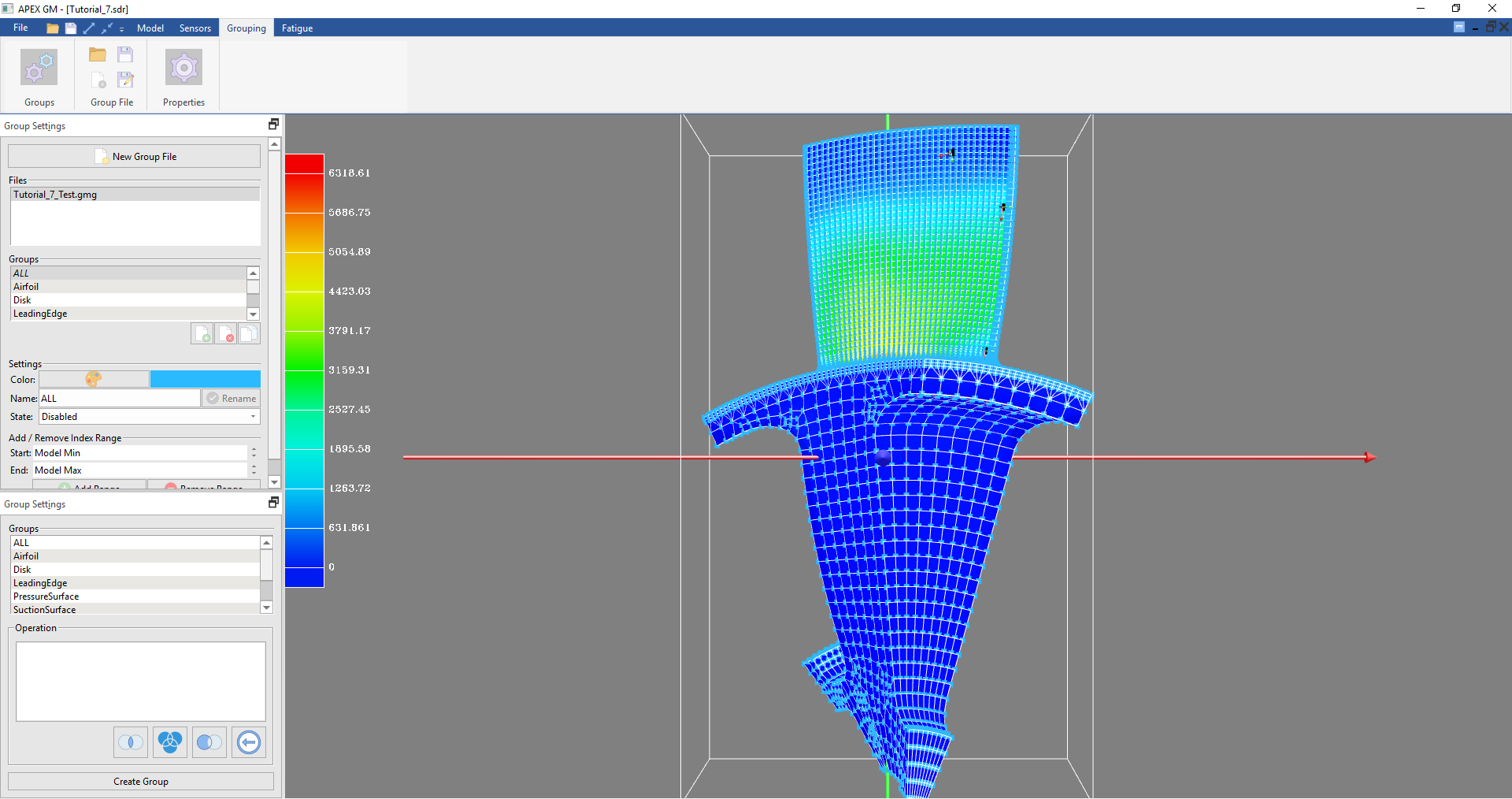Click the blue group color swatch
The width and height of the screenshot is (1512, 799).
point(206,379)
